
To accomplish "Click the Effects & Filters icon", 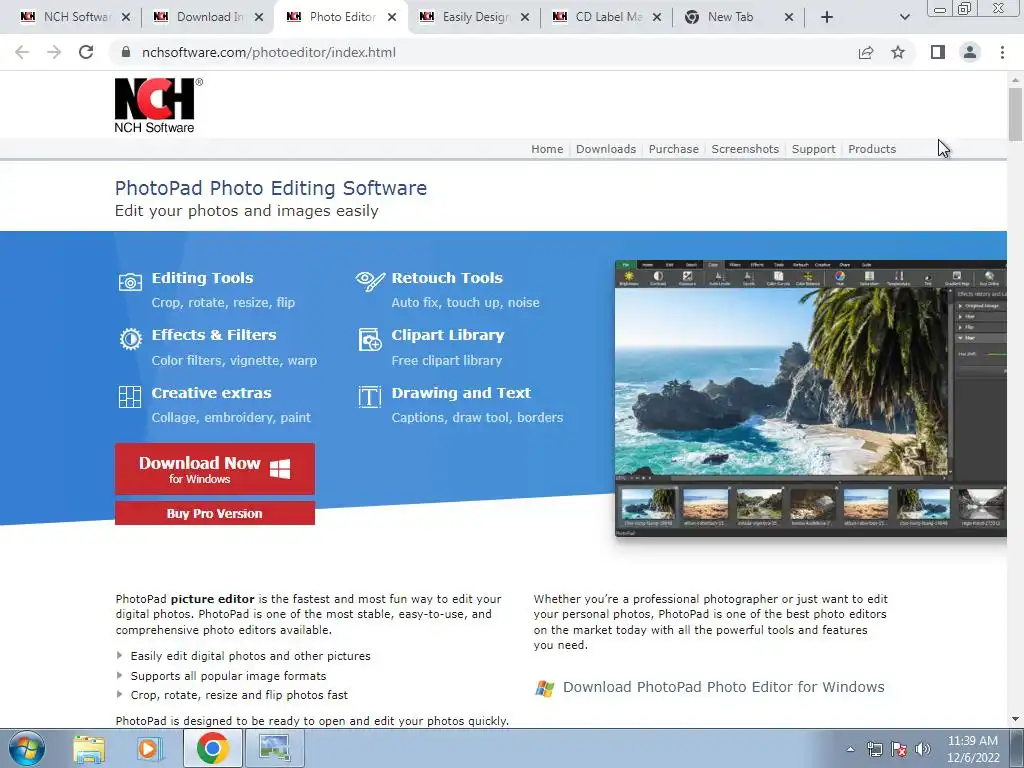I will pos(131,339).
